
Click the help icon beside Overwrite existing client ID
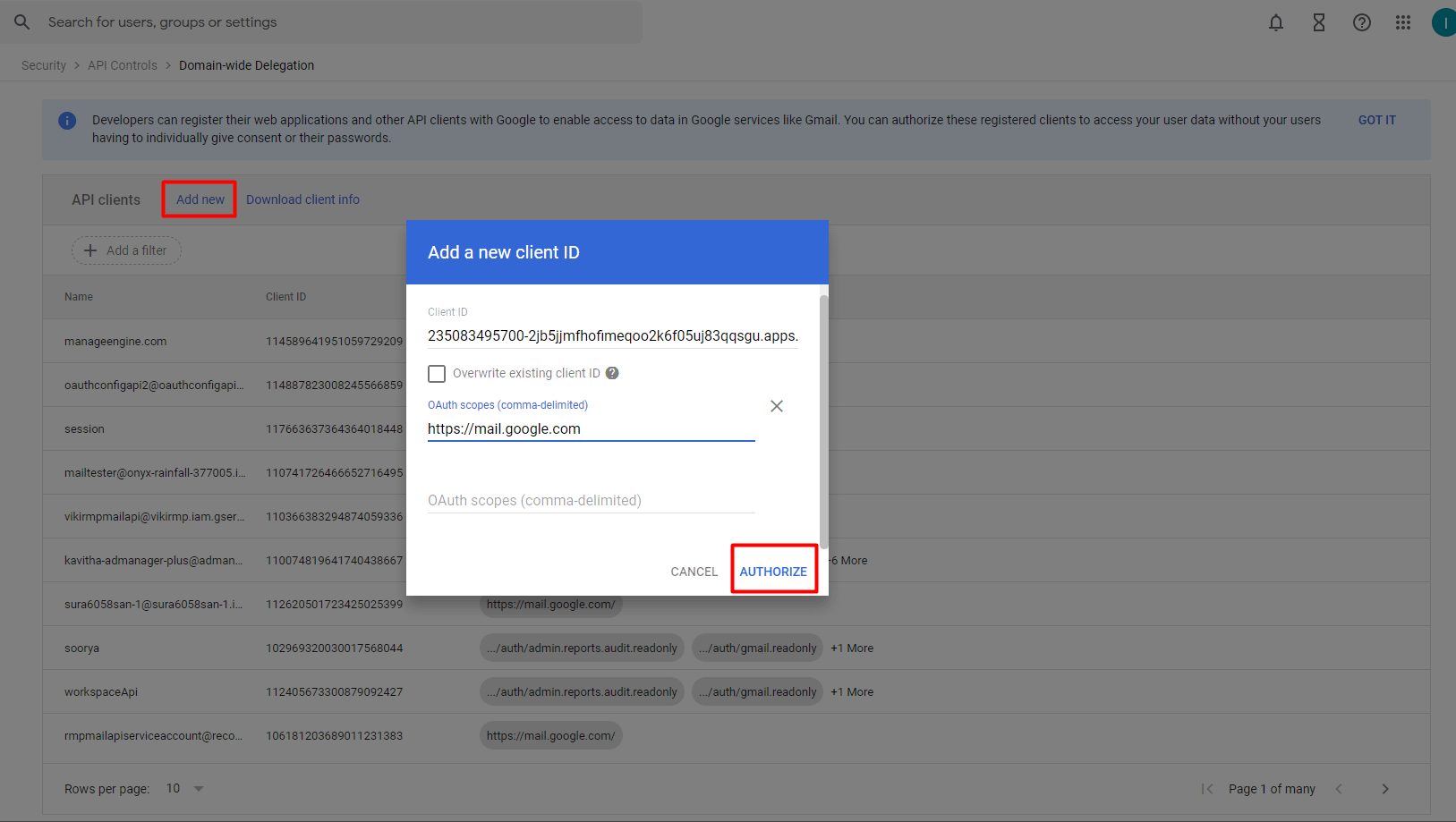[611, 373]
